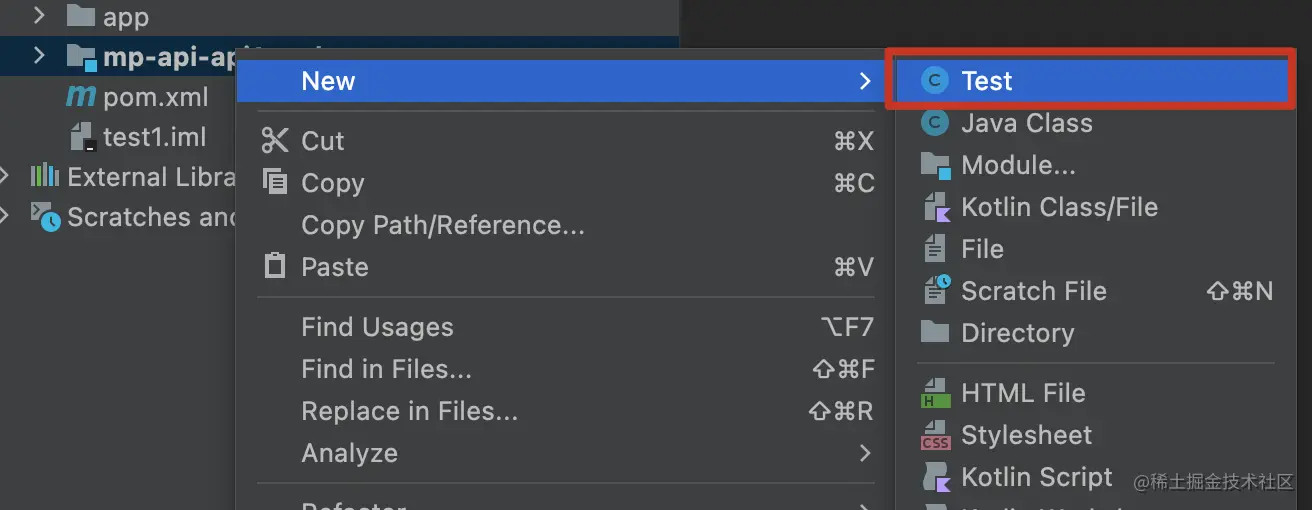Expand Scratches and Consoles node
This screenshot has height=510, width=1312.
(x=8, y=215)
